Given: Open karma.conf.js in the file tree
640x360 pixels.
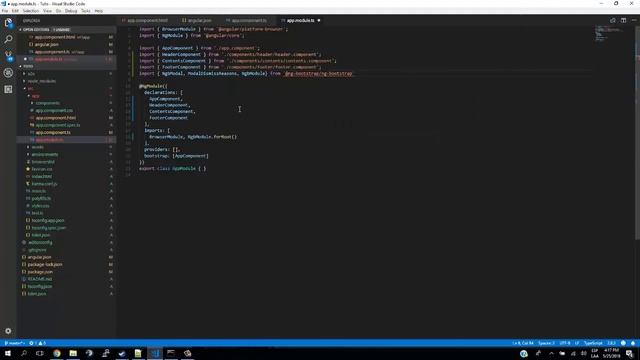Looking at the screenshot, I should (x=44, y=184).
